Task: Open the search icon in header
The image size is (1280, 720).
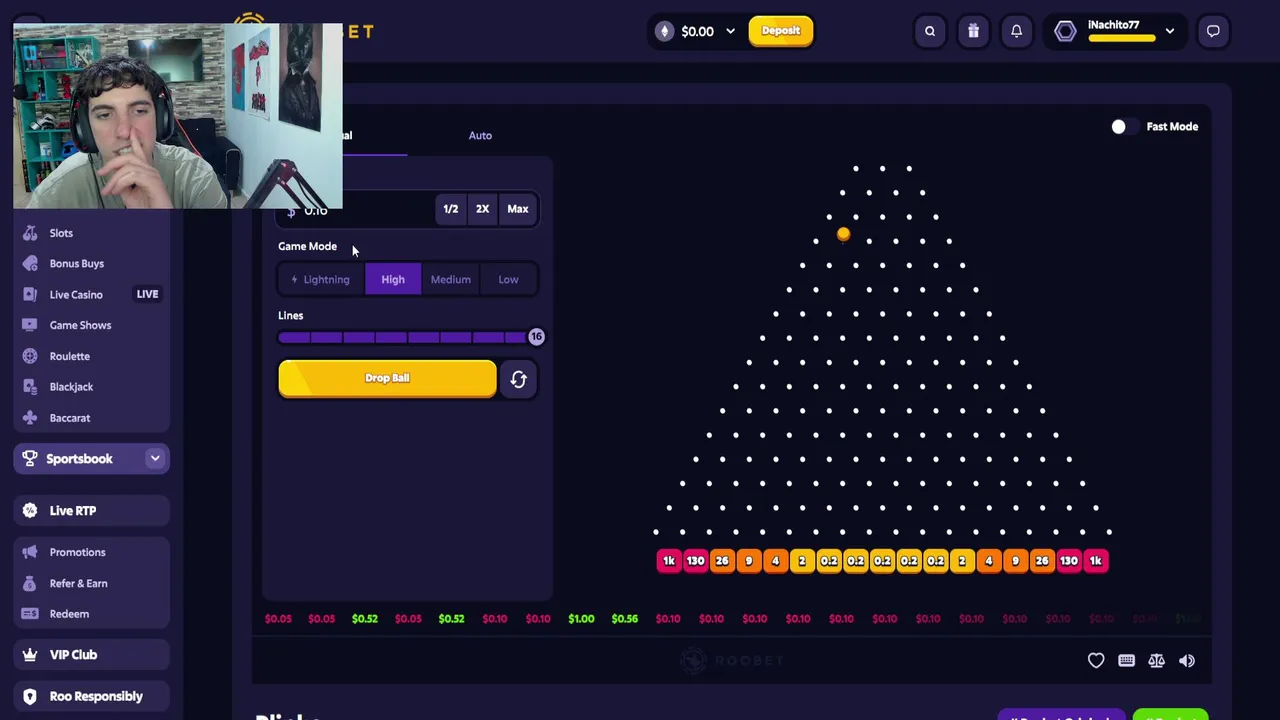Action: 930,31
